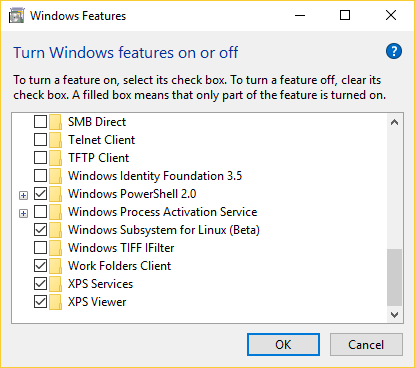415x368 pixels.
Task: Enable the Telnet Client checkbox
Action: 40,140
